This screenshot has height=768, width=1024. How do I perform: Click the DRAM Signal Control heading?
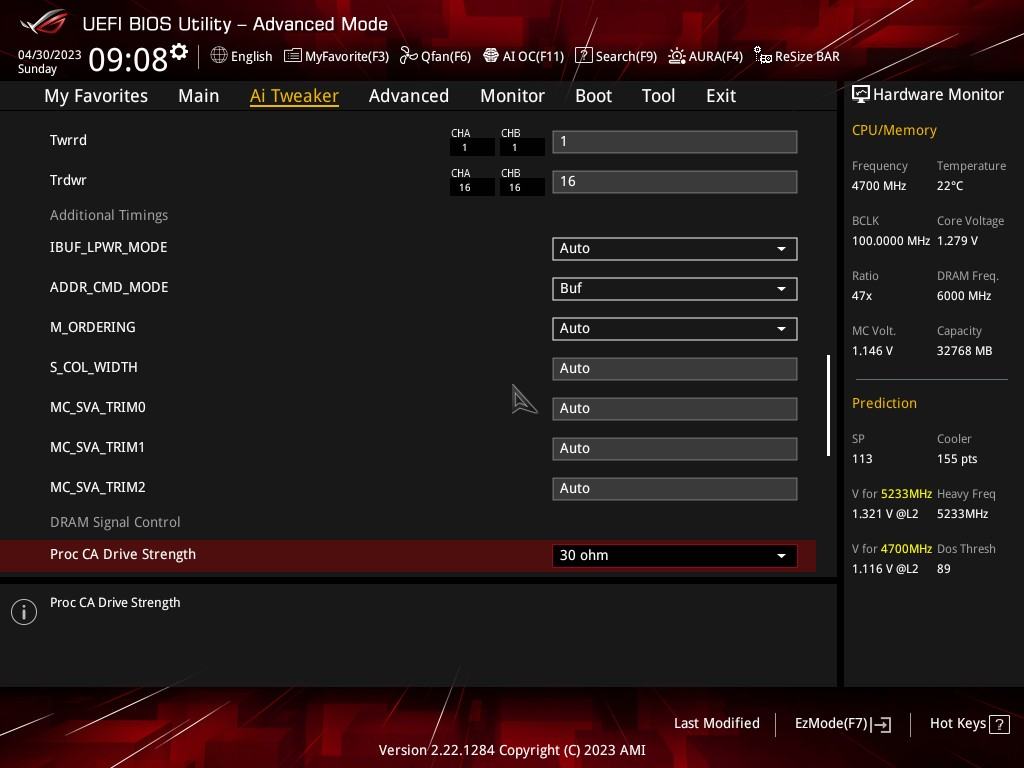115,522
